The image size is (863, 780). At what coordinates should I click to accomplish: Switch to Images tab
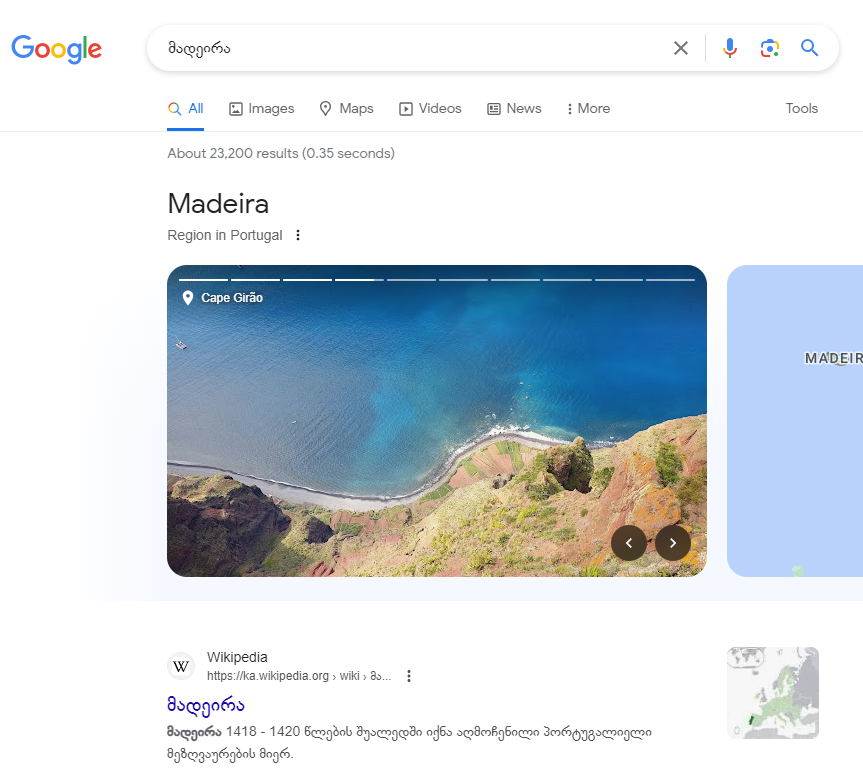[x=261, y=108]
